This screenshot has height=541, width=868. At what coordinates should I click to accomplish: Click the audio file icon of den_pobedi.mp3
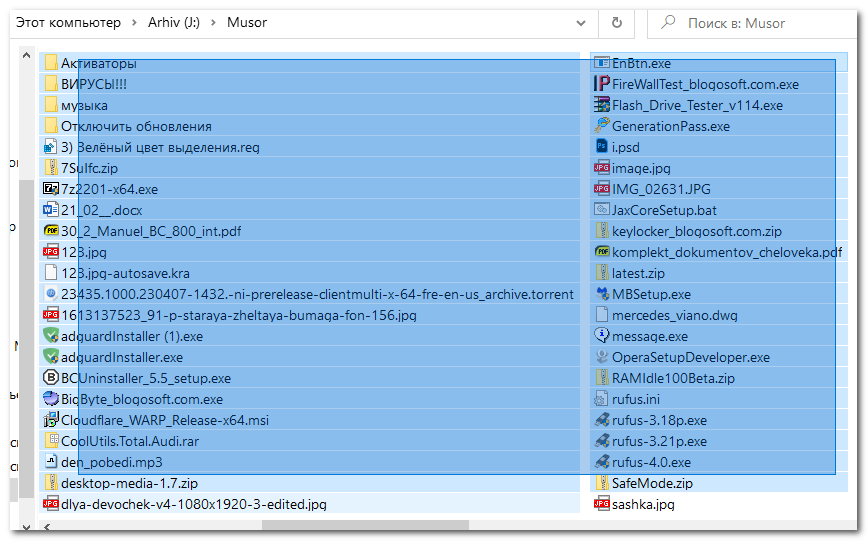(x=51, y=462)
